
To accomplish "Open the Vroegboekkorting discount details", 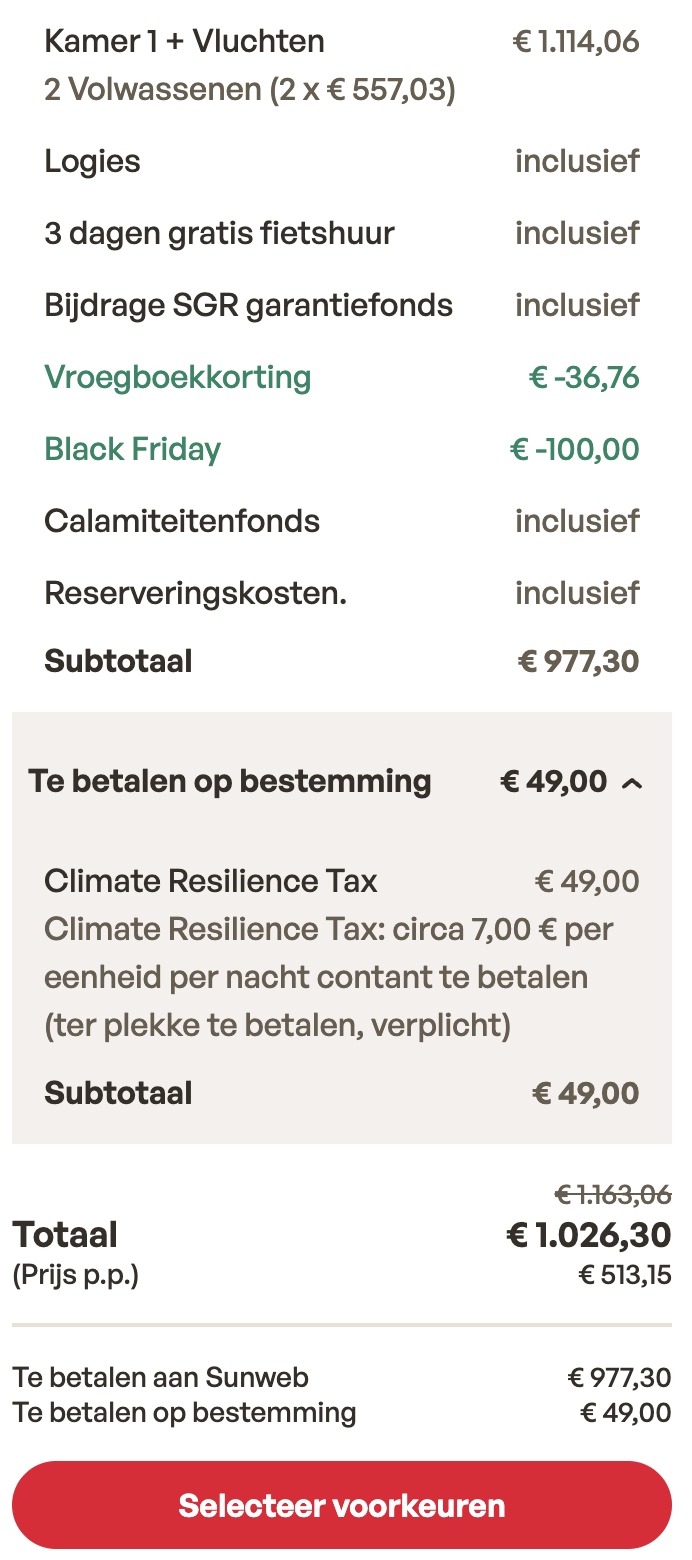I will click(x=176, y=377).
